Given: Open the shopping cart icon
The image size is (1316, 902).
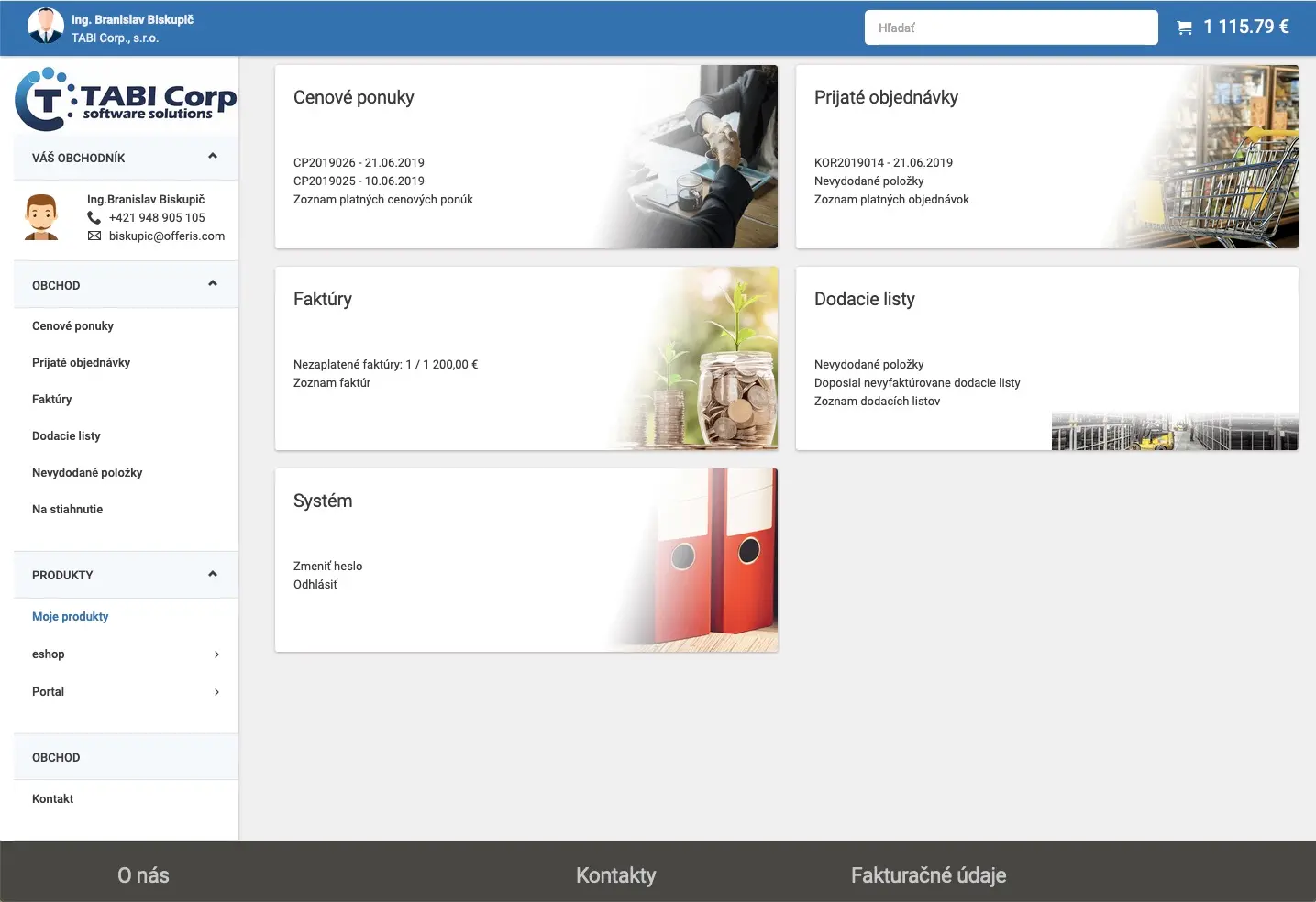Looking at the screenshot, I should (x=1184, y=27).
